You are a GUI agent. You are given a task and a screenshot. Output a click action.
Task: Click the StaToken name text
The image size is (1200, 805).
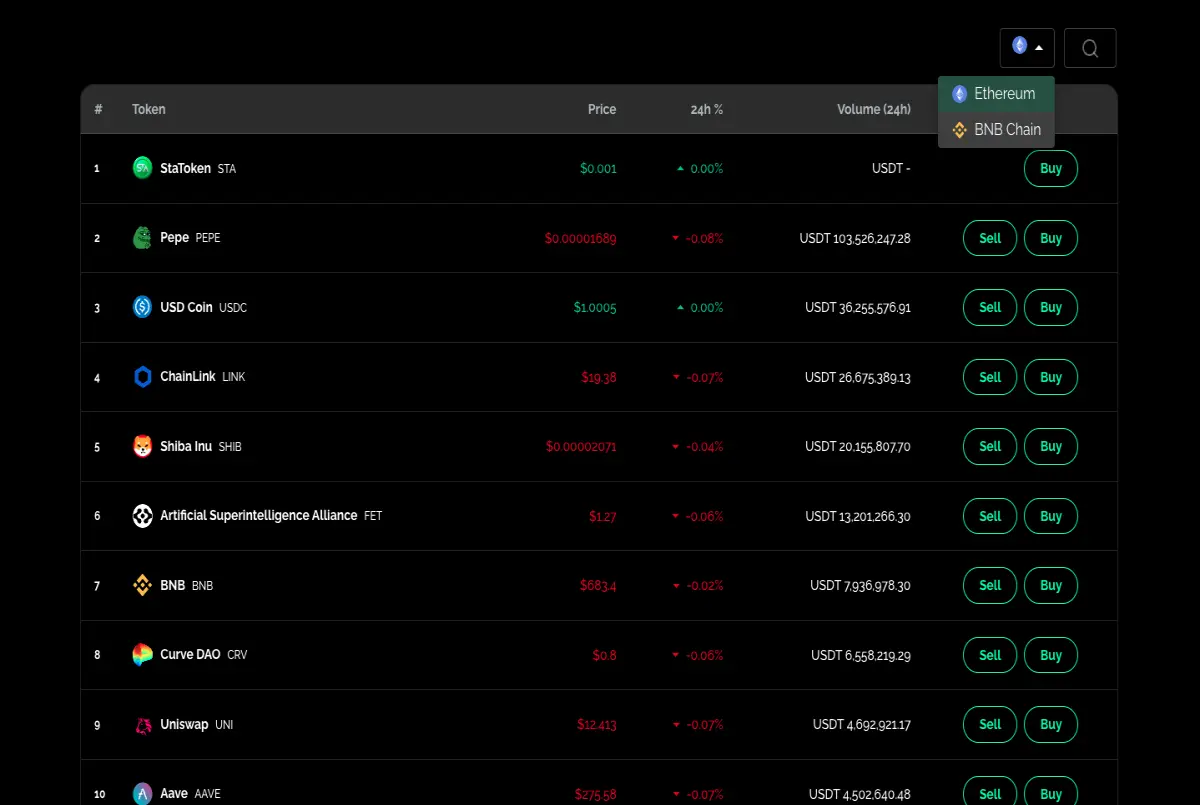point(185,168)
